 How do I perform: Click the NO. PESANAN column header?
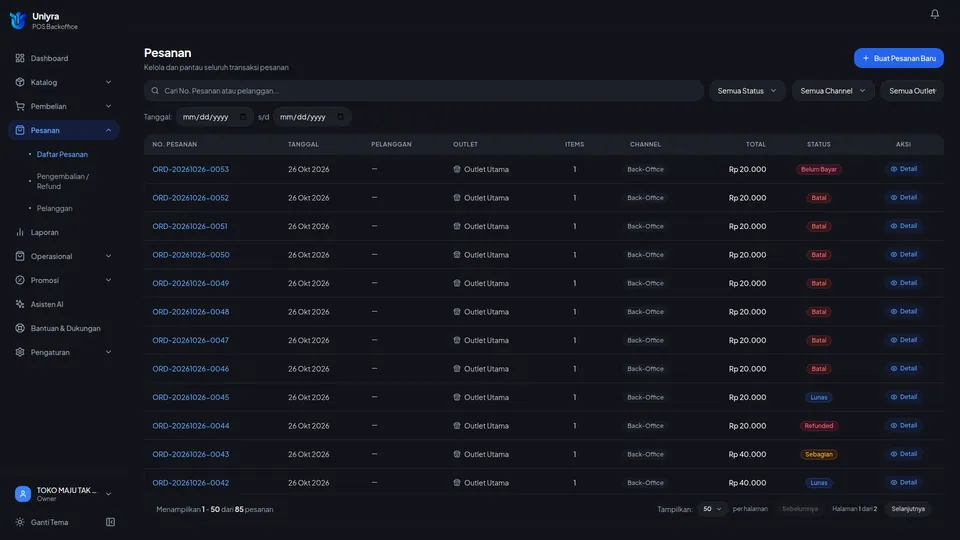(x=174, y=144)
